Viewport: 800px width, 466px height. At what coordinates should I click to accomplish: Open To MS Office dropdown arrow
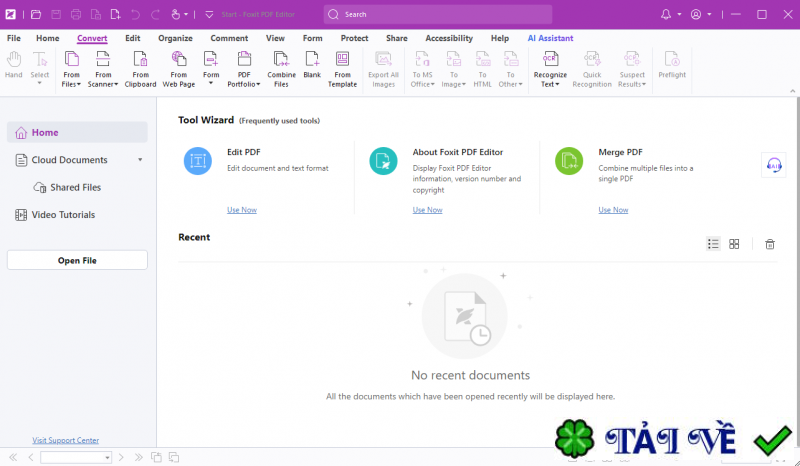433,84
